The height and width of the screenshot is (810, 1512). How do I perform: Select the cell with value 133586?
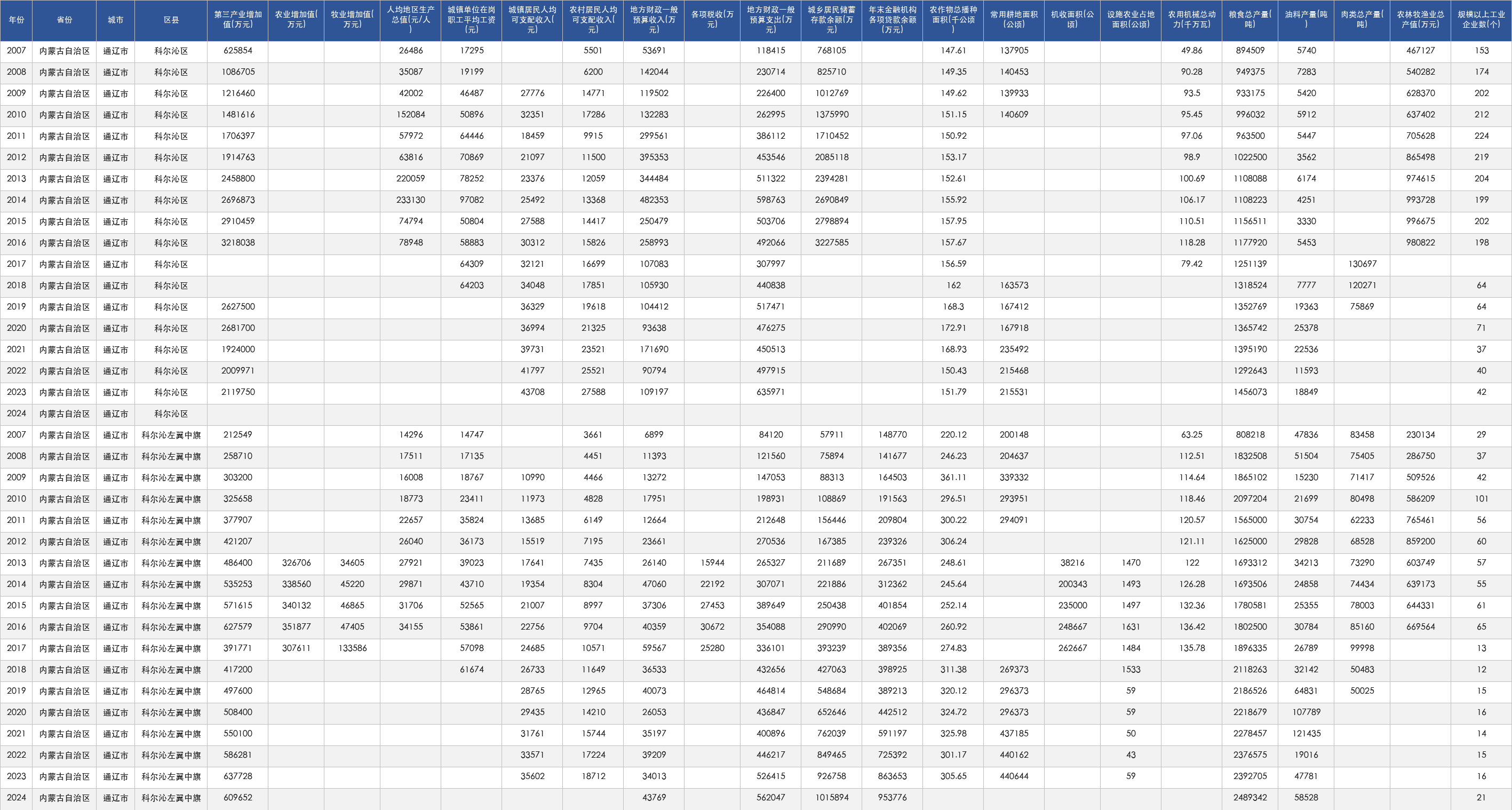(x=352, y=648)
